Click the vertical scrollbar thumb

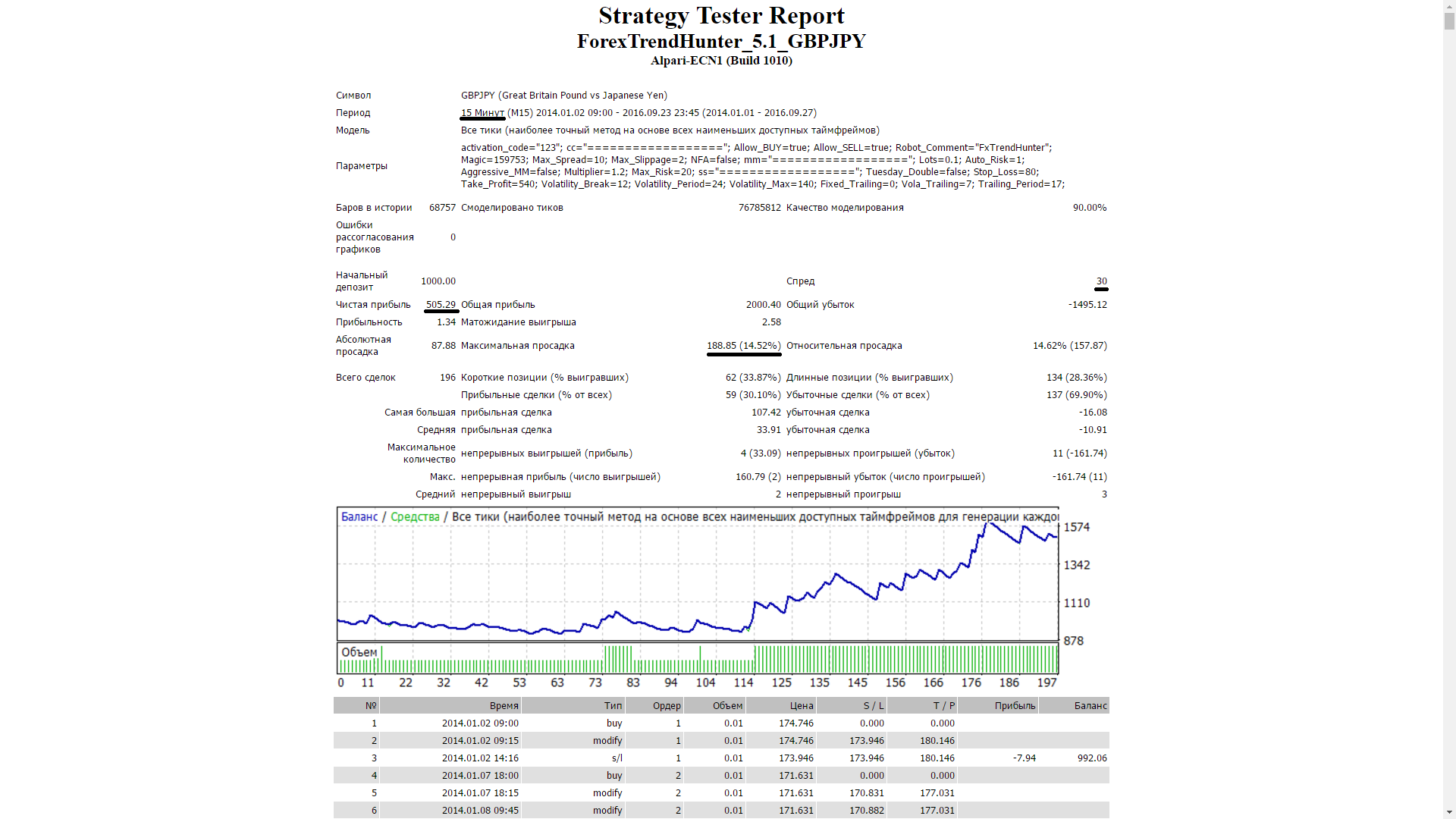click(x=1449, y=21)
